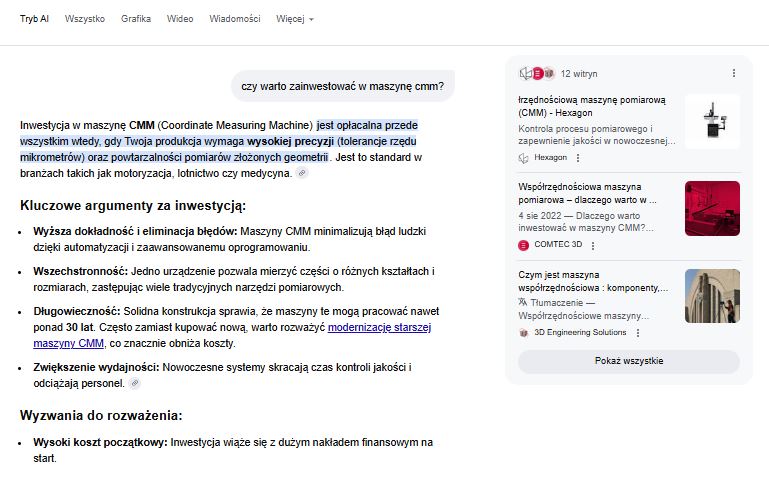Select the 'Wiadomości' tab
The width and height of the screenshot is (769, 477).
(x=235, y=19)
